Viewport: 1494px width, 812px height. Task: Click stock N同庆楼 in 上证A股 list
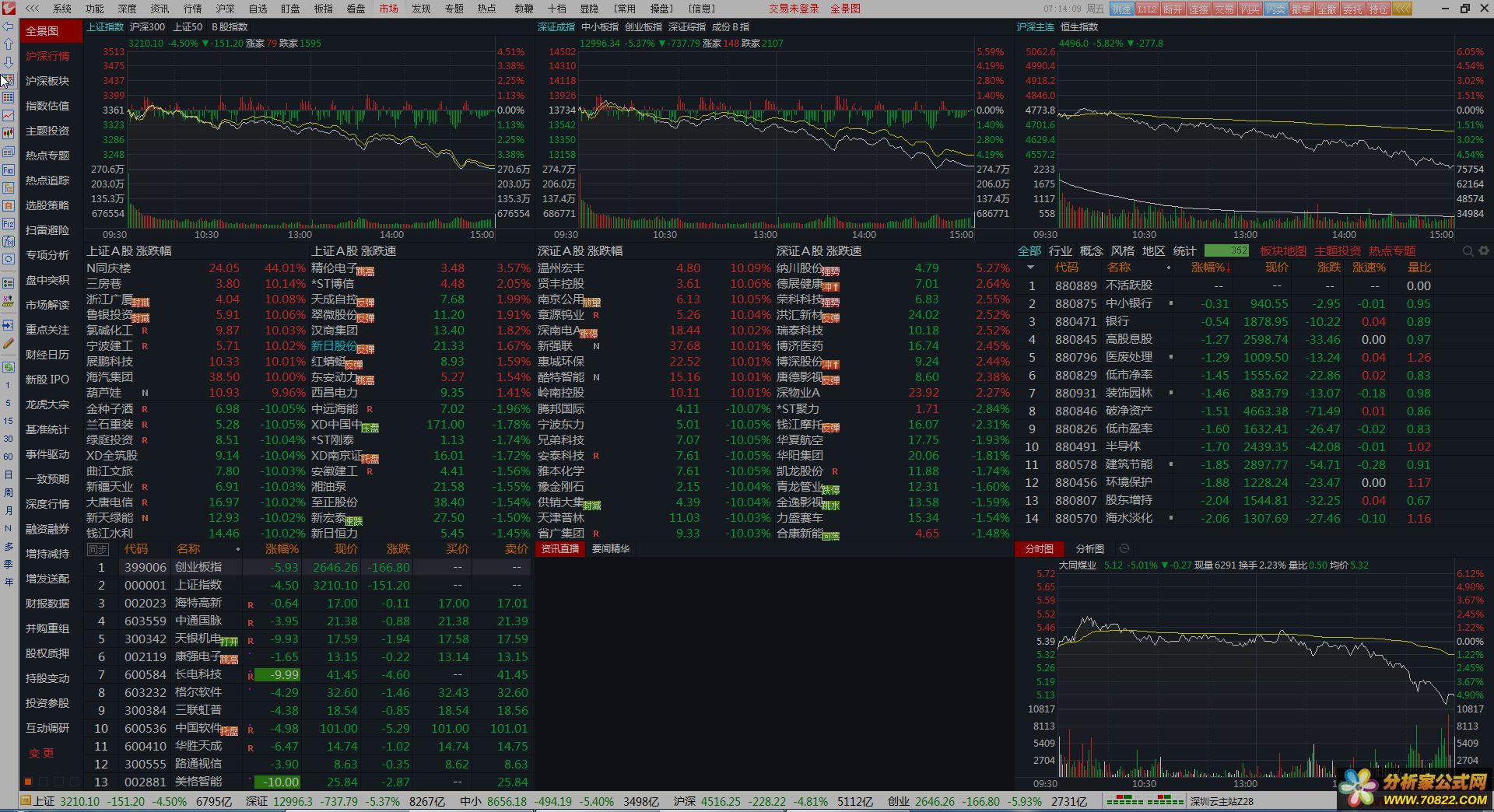click(109, 268)
